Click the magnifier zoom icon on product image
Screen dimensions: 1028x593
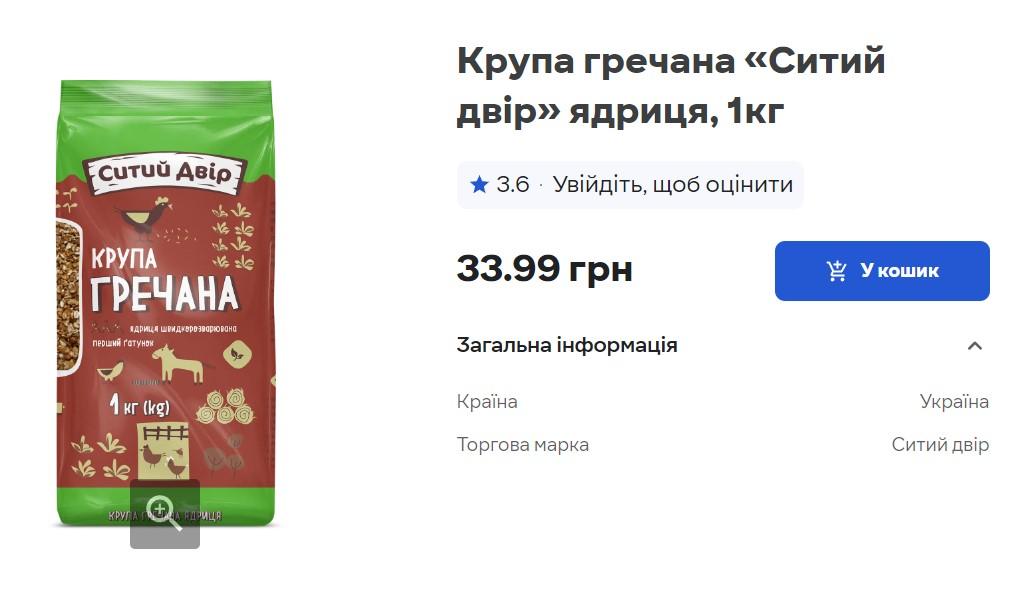[165, 514]
